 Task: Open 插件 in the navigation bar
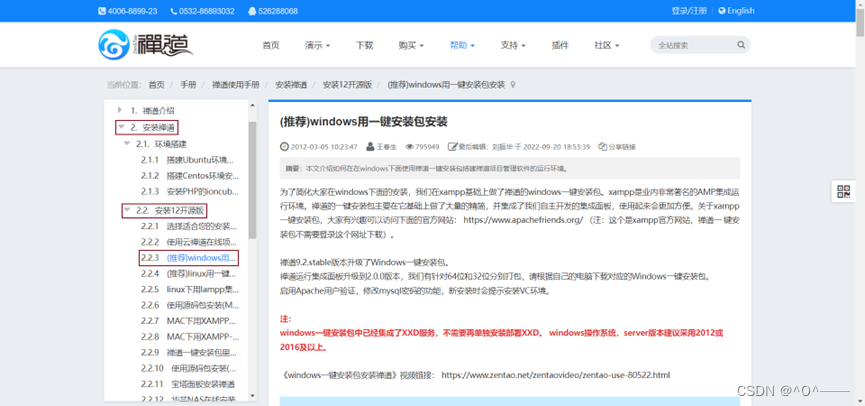pos(560,45)
